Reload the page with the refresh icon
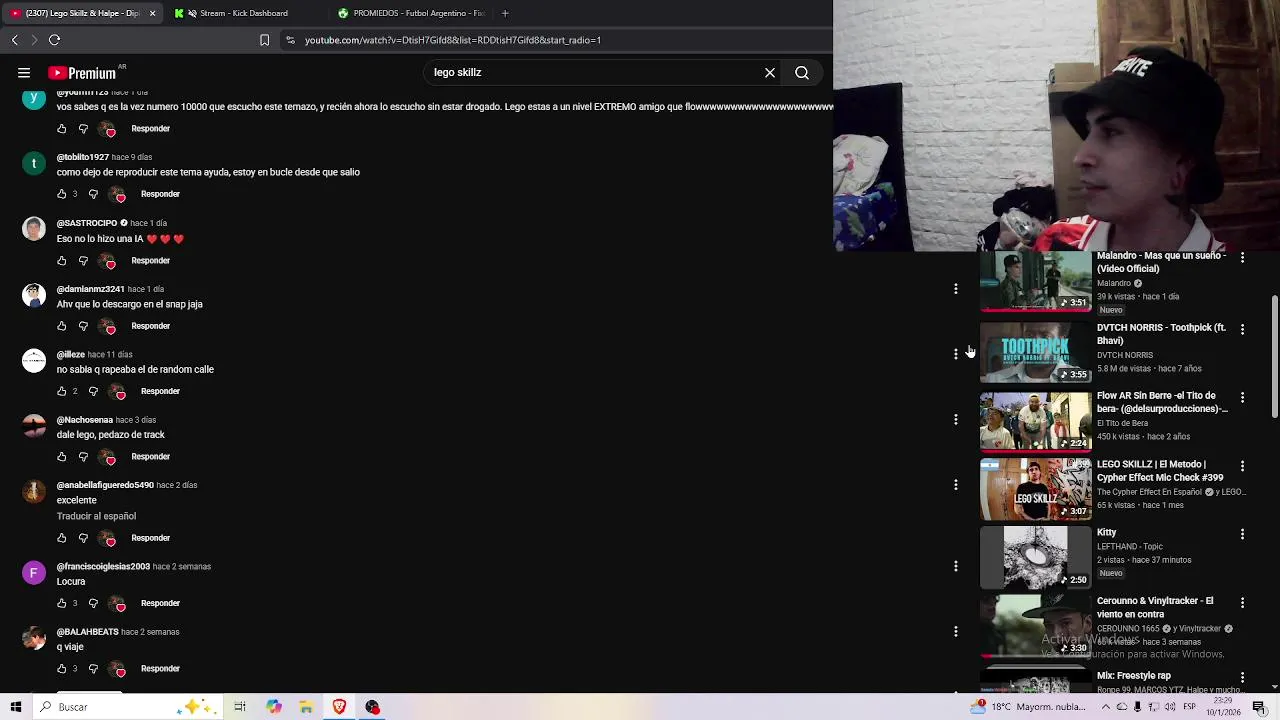 tap(54, 40)
